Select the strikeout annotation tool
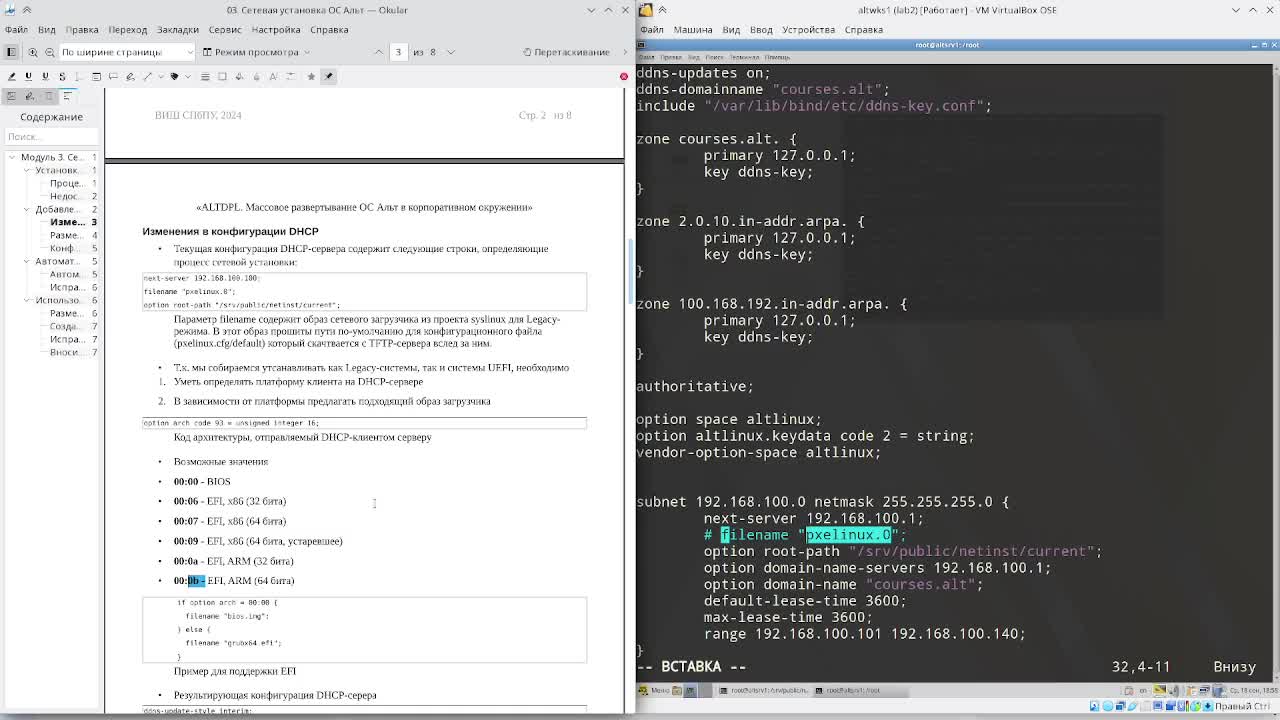 (62, 76)
